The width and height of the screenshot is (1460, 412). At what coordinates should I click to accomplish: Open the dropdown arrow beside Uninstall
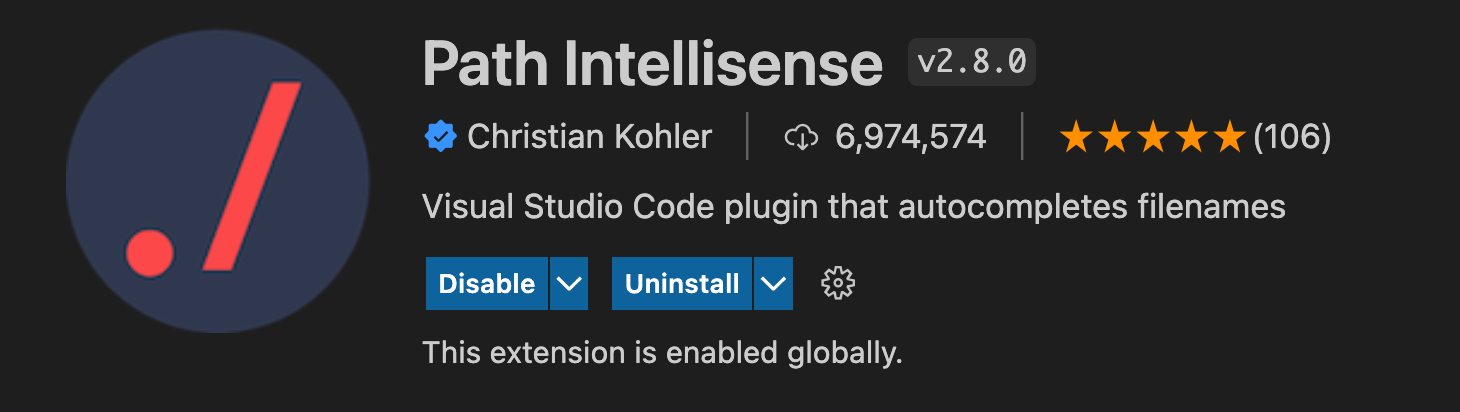(x=773, y=284)
